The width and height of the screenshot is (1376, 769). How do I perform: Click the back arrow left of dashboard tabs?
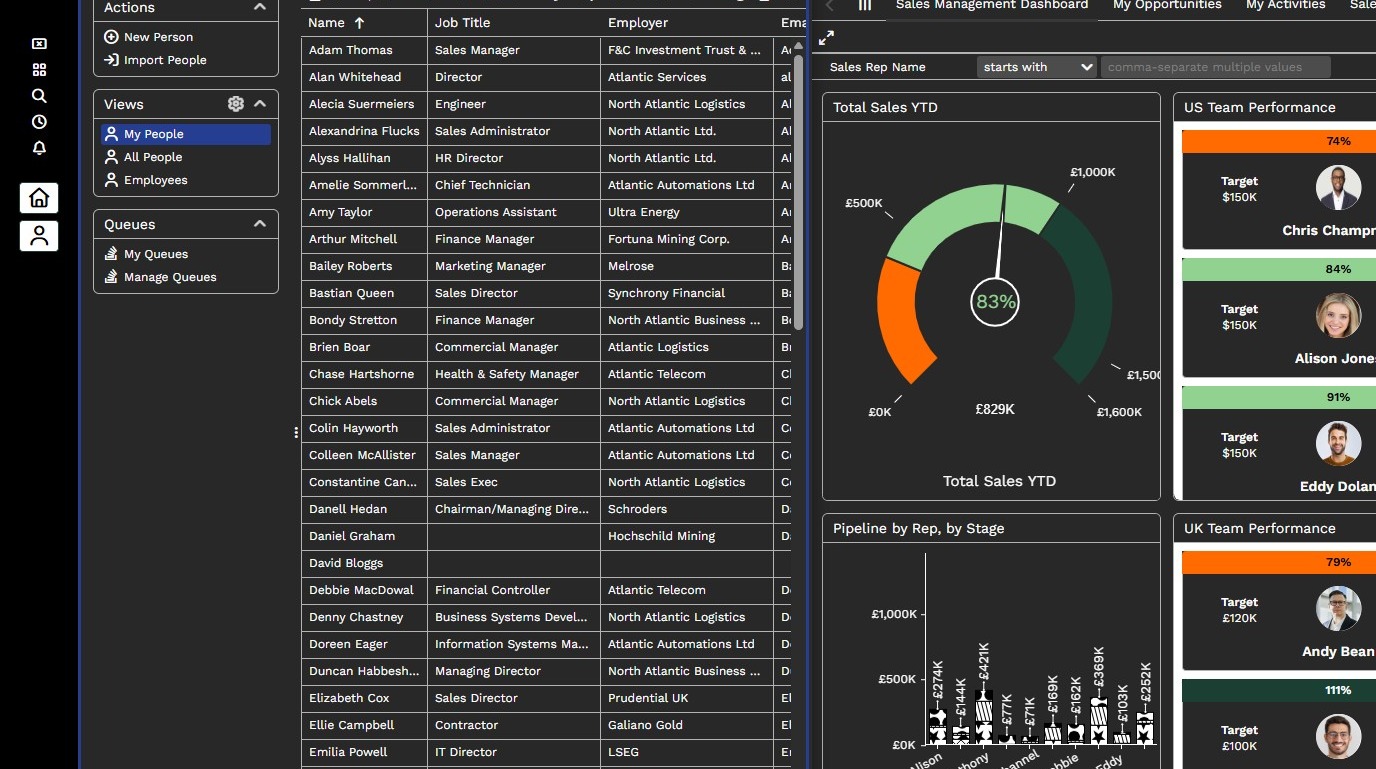[x=829, y=5]
